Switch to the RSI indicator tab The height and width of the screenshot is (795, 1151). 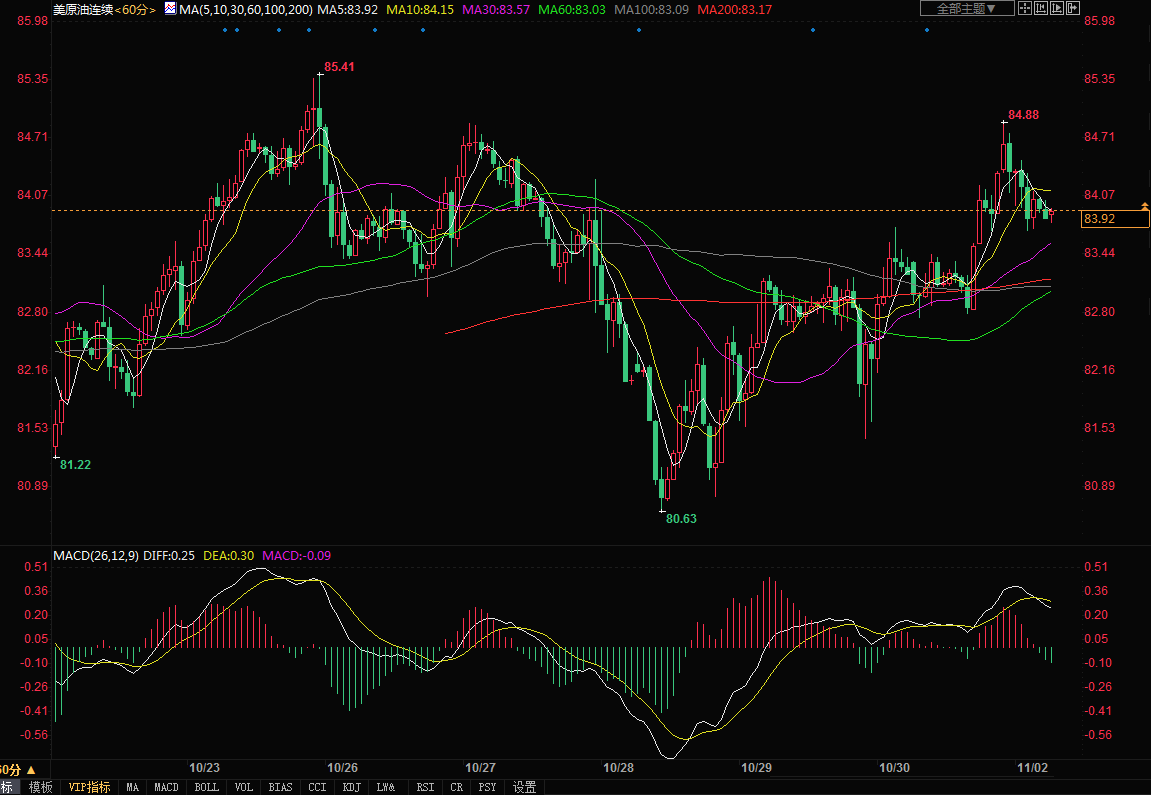(425, 787)
